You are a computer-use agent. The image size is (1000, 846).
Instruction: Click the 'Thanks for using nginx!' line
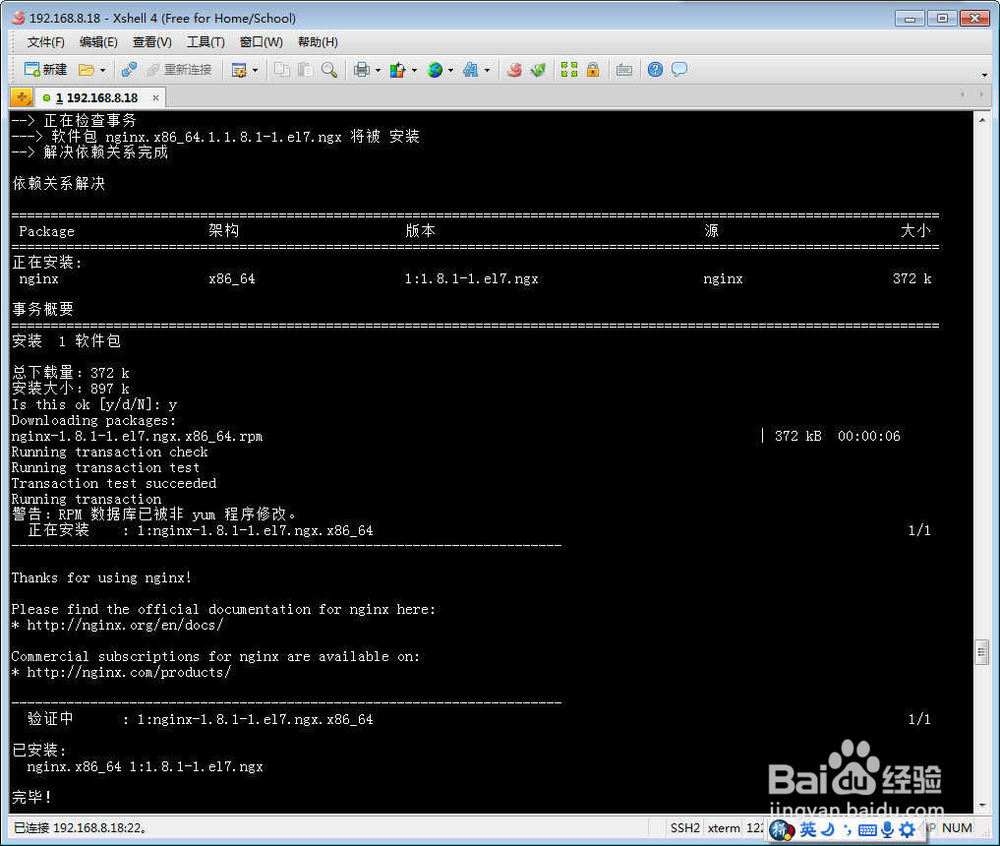coord(101,578)
